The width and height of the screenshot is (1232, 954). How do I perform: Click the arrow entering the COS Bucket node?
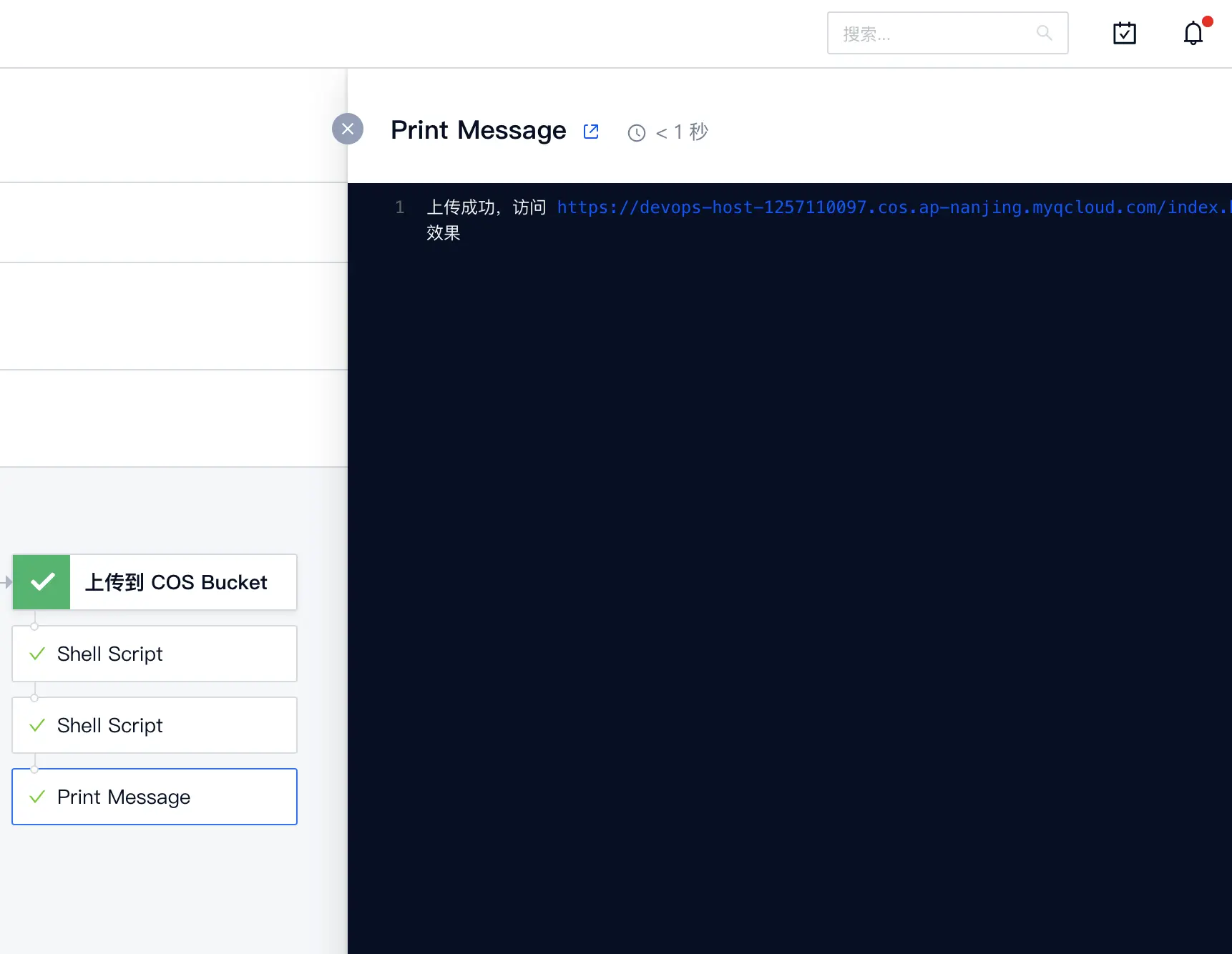[x=6, y=581]
